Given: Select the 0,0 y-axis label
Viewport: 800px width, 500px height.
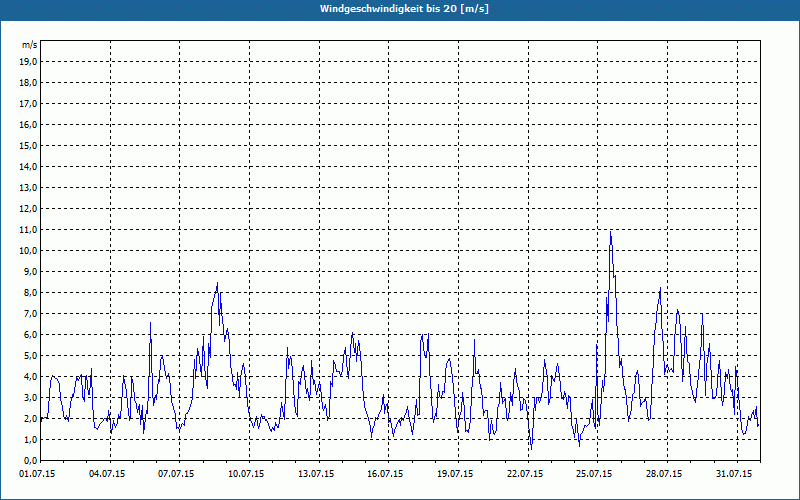Looking at the screenshot, I should coord(30,460).
